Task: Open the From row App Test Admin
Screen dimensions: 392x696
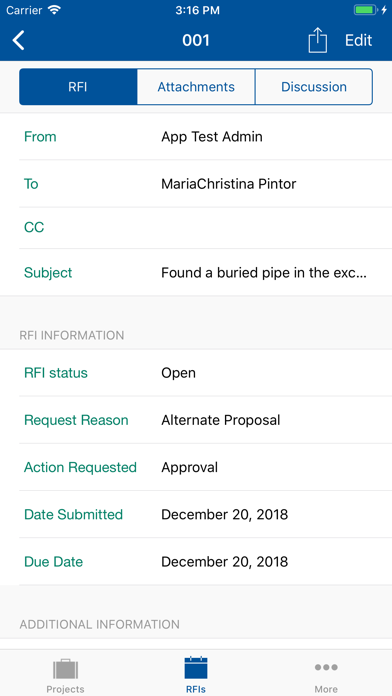Action: point(206,137)
